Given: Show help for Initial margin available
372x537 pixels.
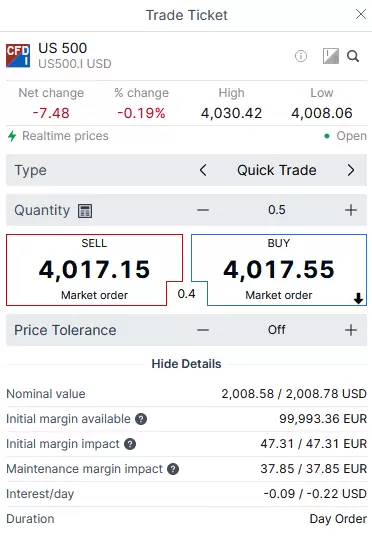Looking at the screenshot, I should point(141,419).
